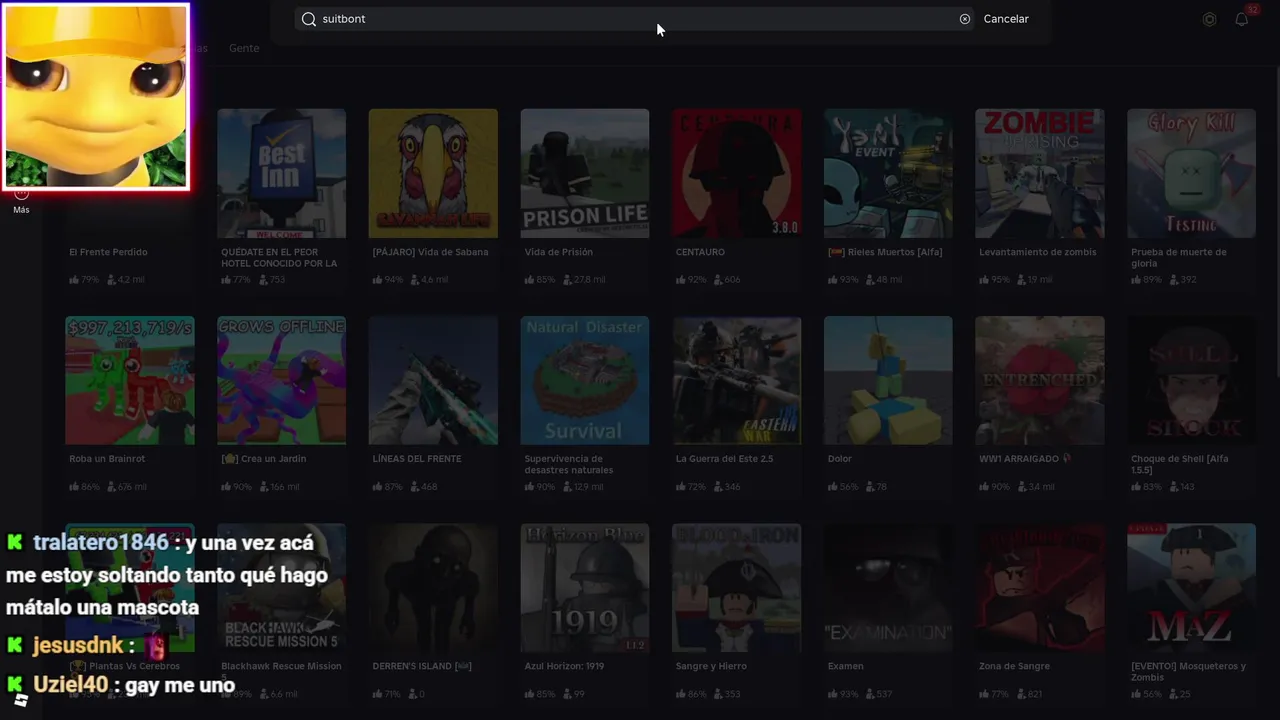The image size is (1280, 720).
Task: Click the green K badge beside tralatero1846
Action: click(14, 543)
